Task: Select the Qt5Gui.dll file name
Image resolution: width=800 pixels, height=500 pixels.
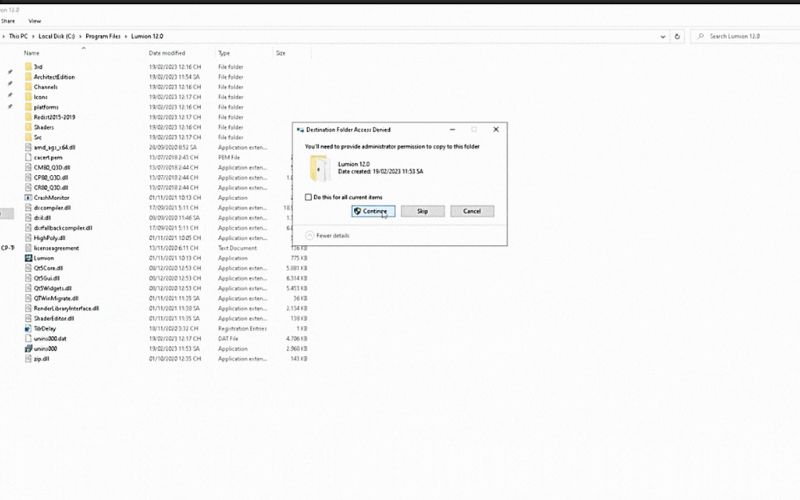Action: pyautogui.click(x=47, y=278)
